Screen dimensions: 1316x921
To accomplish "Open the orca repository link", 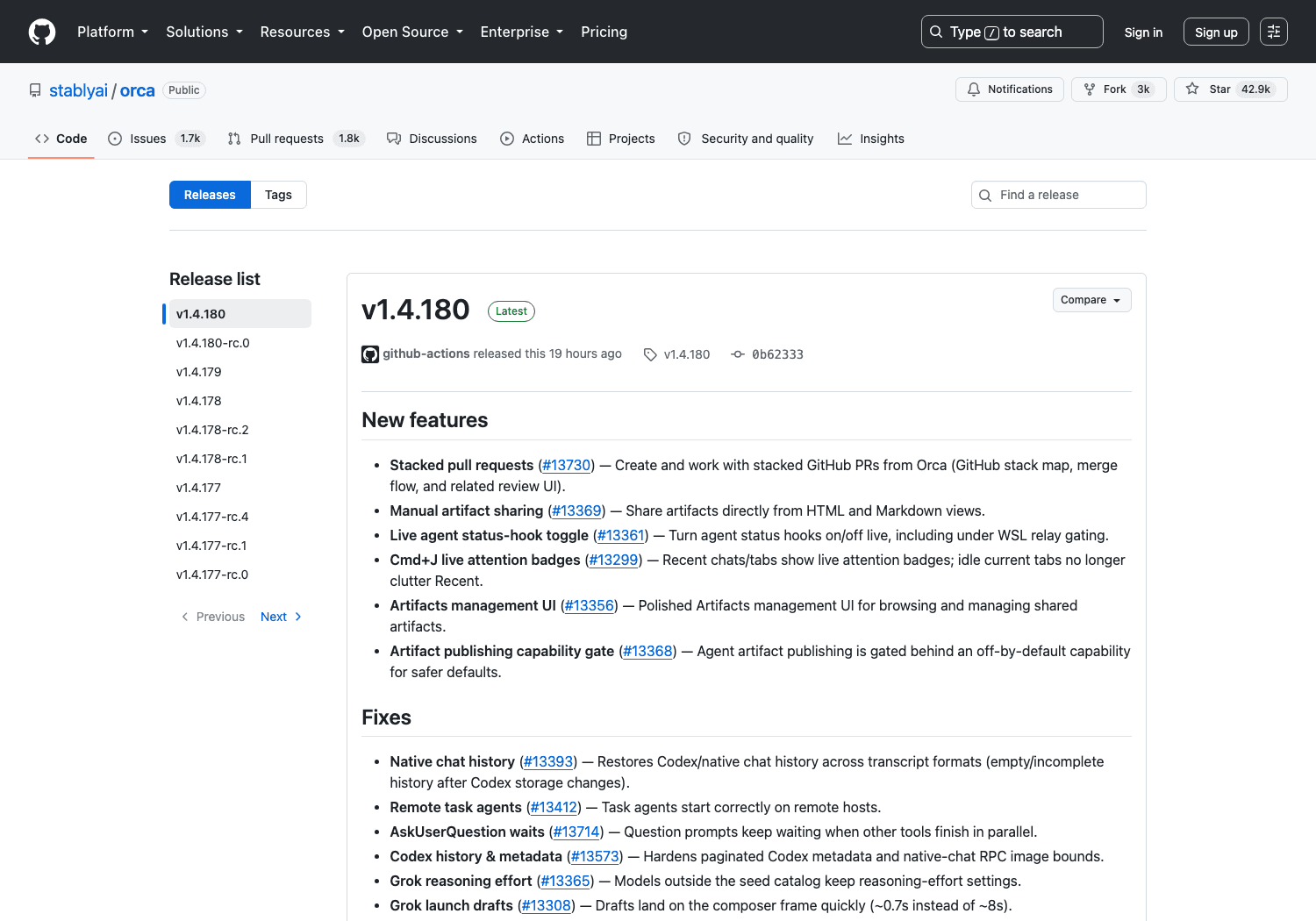I will point(138,90).
